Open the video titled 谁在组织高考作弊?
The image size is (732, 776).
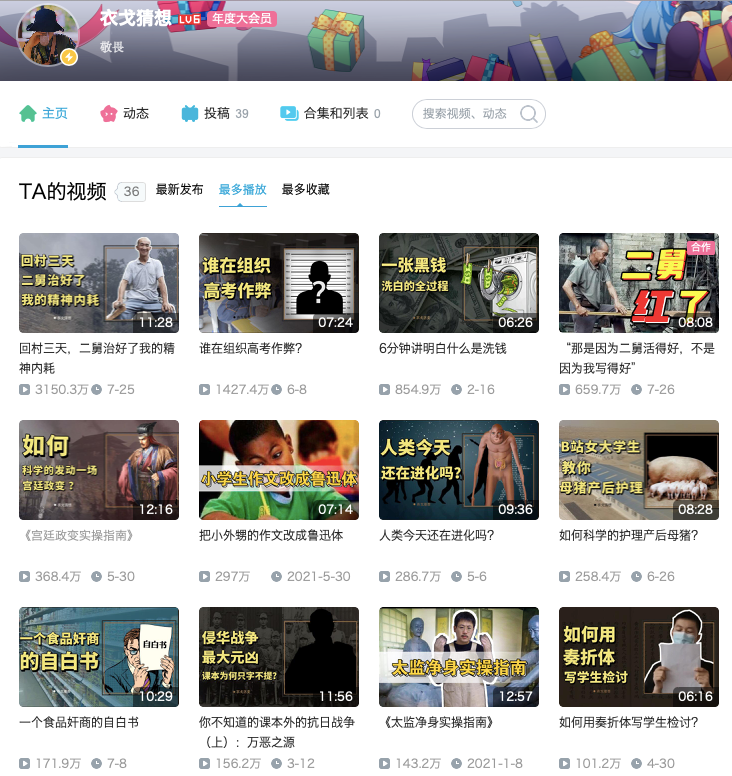250,348
